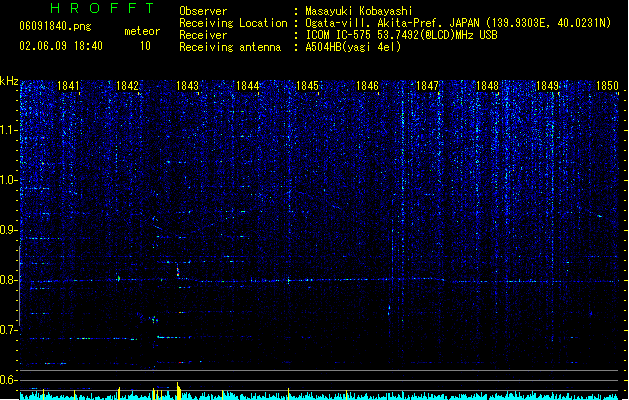Click the Ogata-vill. Akita-Pref. JAPAN coordinates text

click(458, 23)
